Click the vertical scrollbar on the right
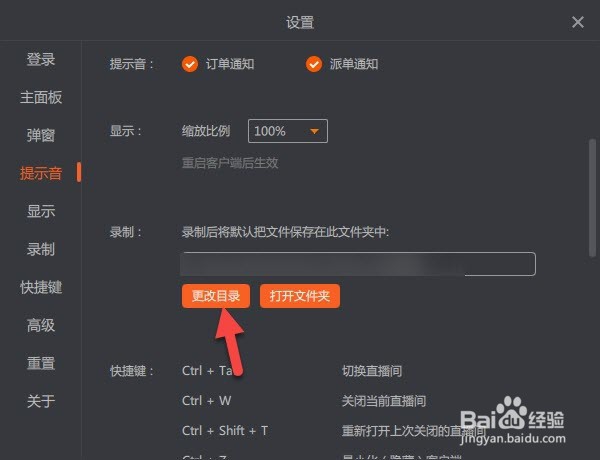 tap(592, 198)
